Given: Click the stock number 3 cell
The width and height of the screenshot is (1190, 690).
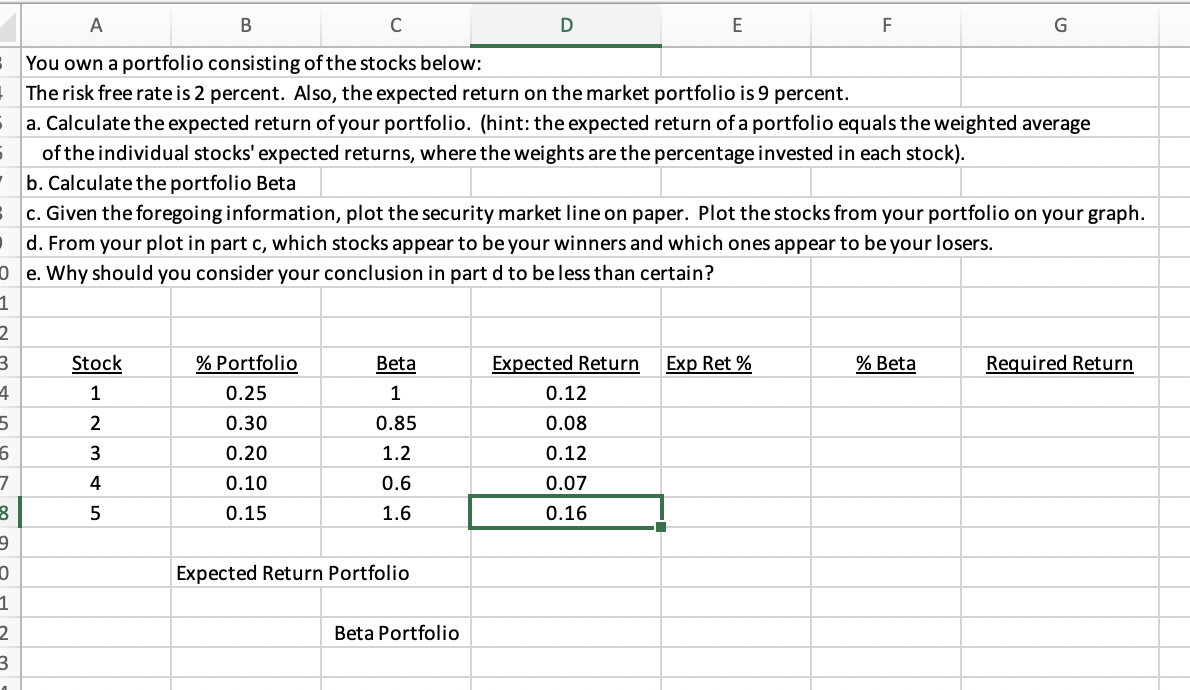Looking at the screenshot, I should point(96,453).
